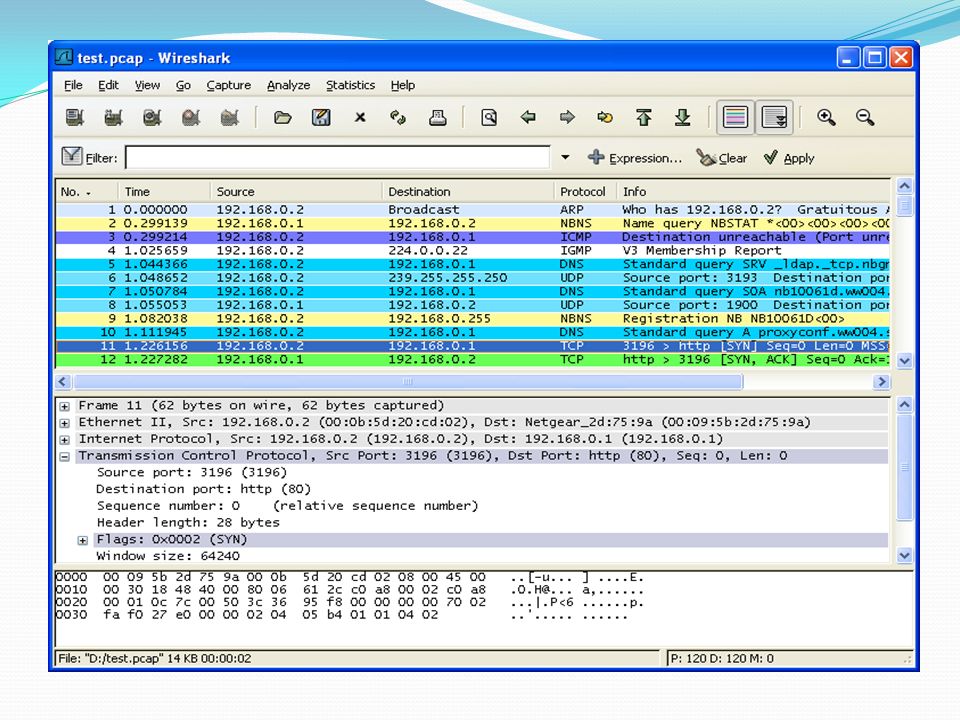Click packet details vertical scrollbar thumb
Image resolution: width=960 pixels, height=720 pixels.
point(904,467)
